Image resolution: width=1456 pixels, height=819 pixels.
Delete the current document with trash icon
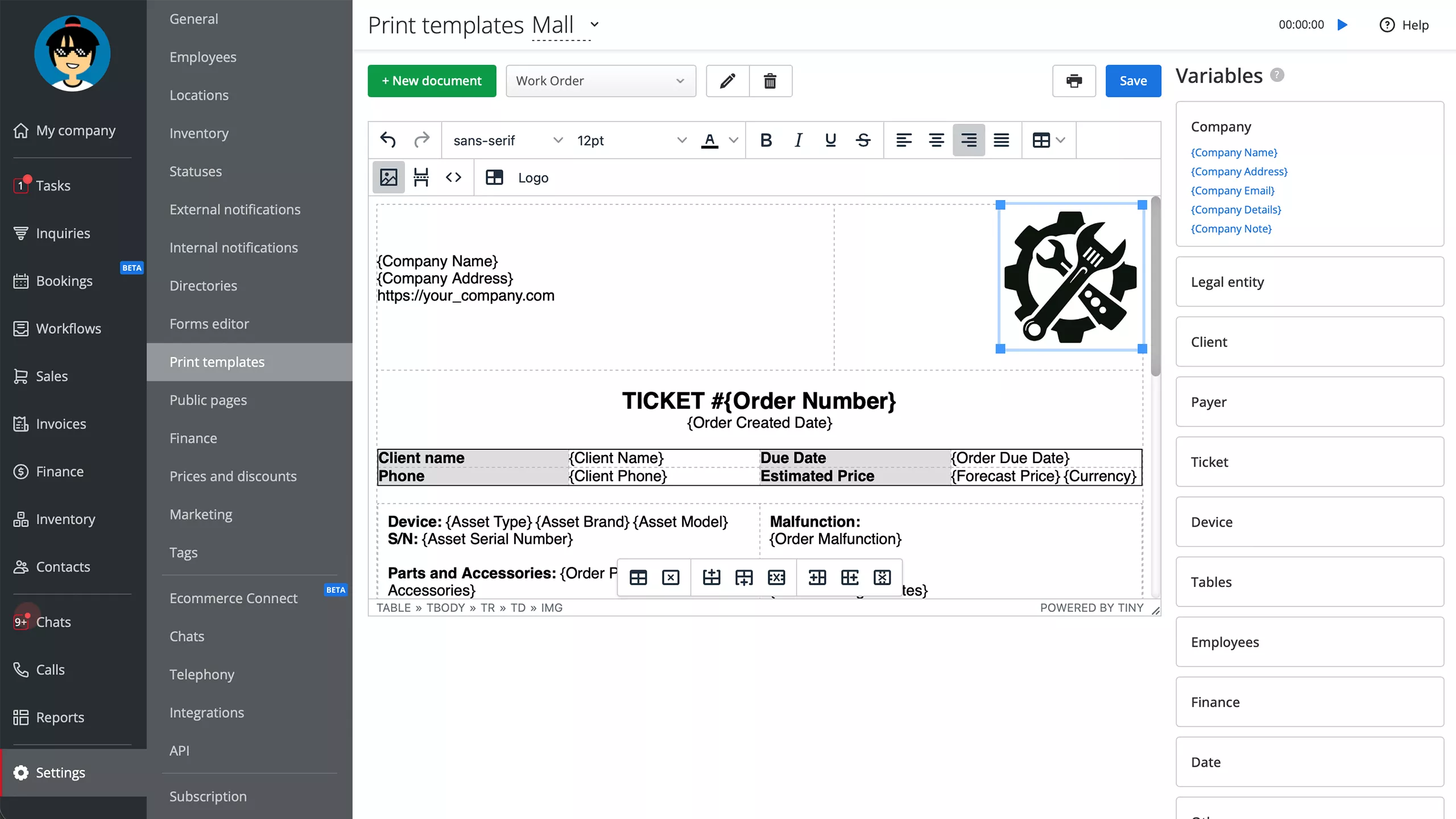[x=771, y=81]
